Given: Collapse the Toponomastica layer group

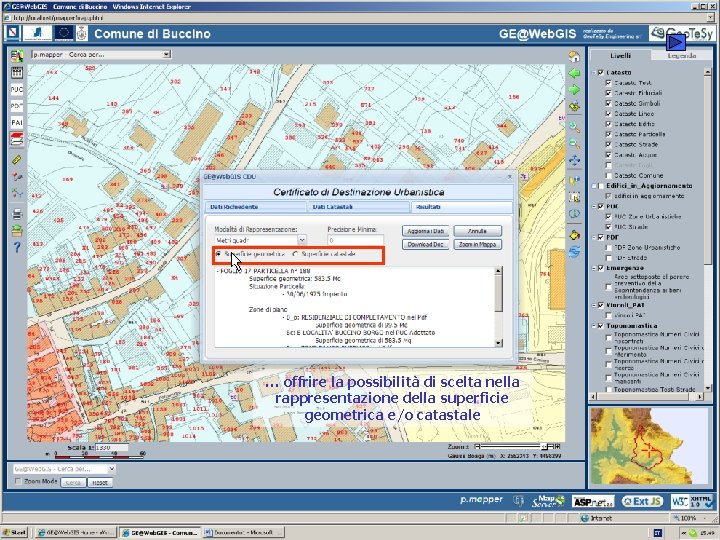Looking at the screenshot, I should 594,326.
